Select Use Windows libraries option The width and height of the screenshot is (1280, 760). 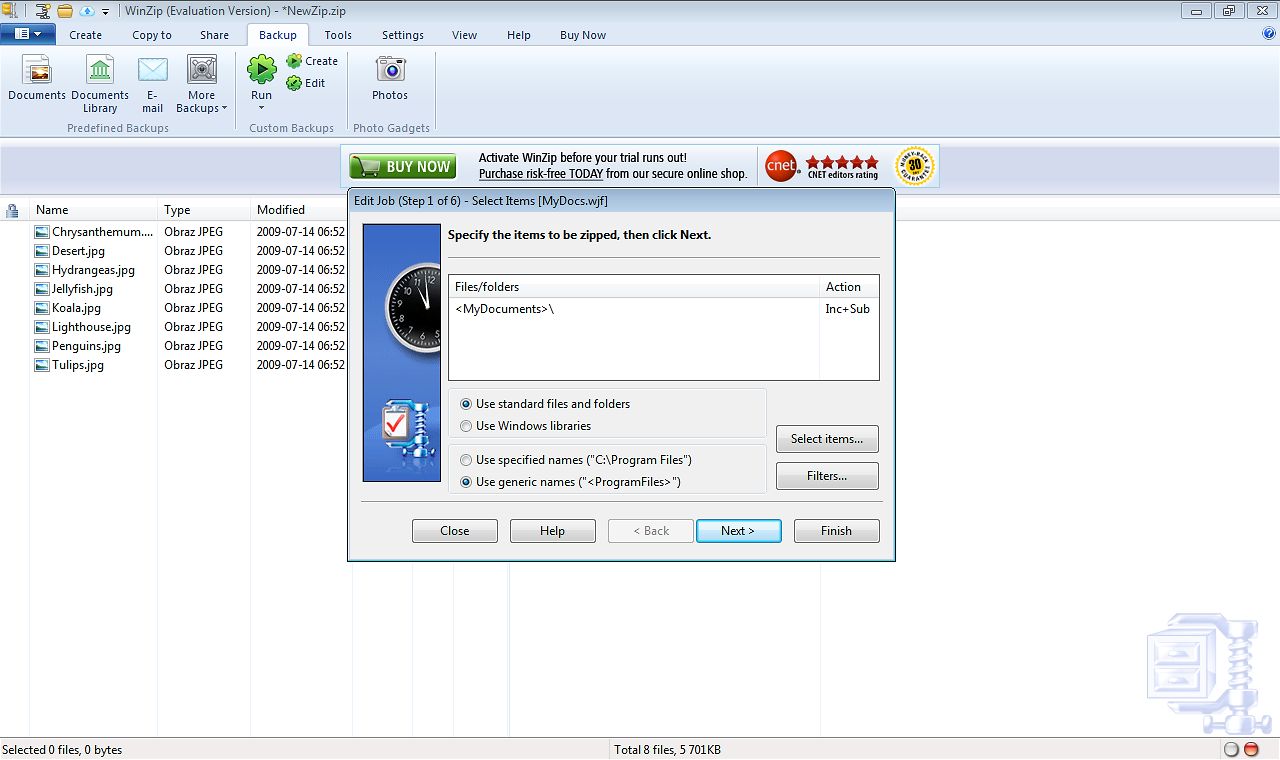tap(525, 426)
